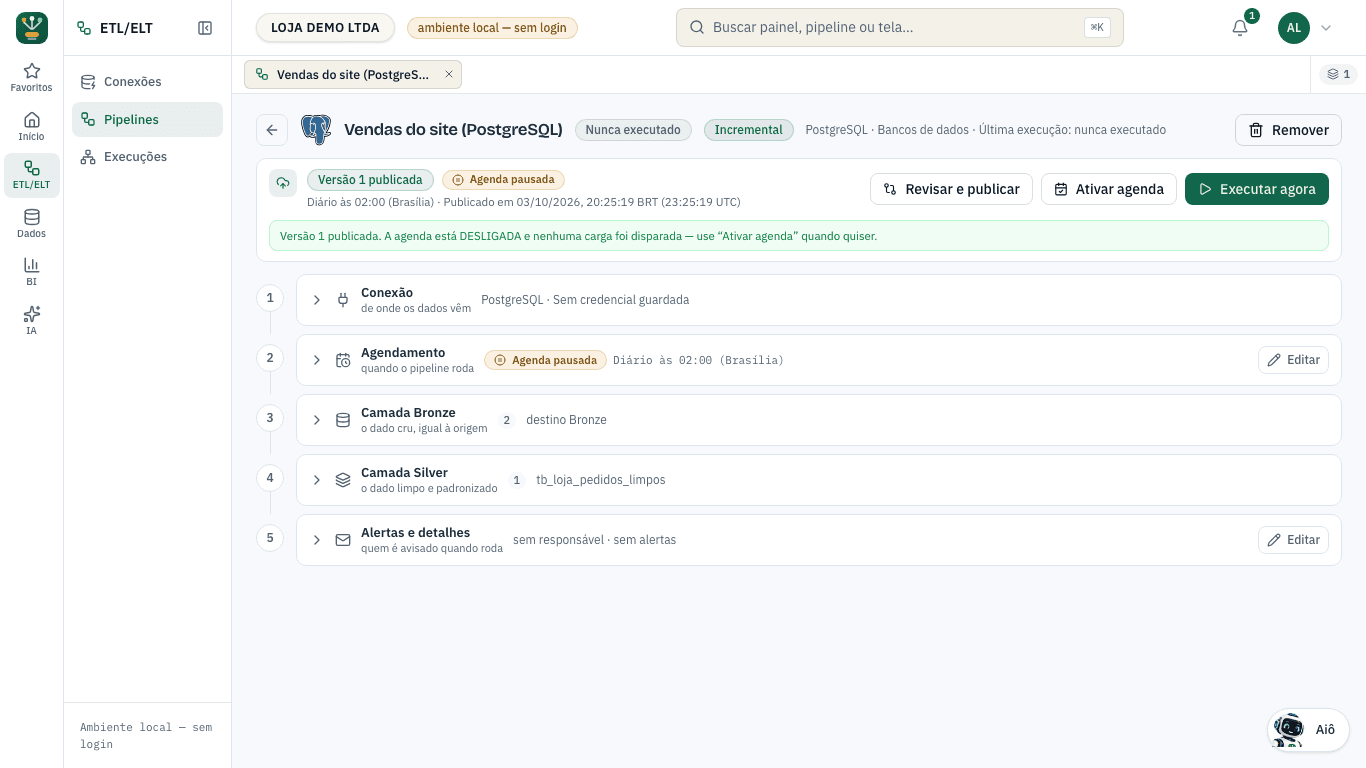Viewport: 1366px width, 768px height.
Task: Expand the Camada Silver step
Action: (x=317, y=480)
